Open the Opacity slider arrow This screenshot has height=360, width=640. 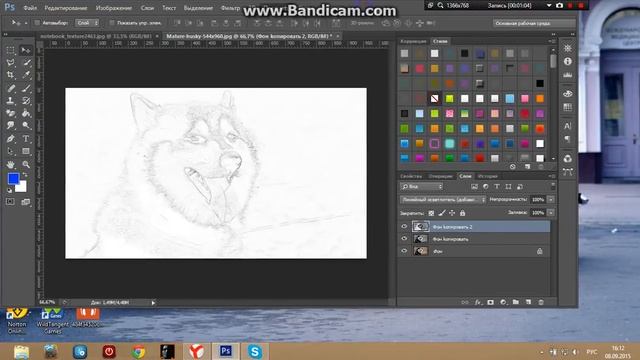pyautogui.click(x=551, y=200)
